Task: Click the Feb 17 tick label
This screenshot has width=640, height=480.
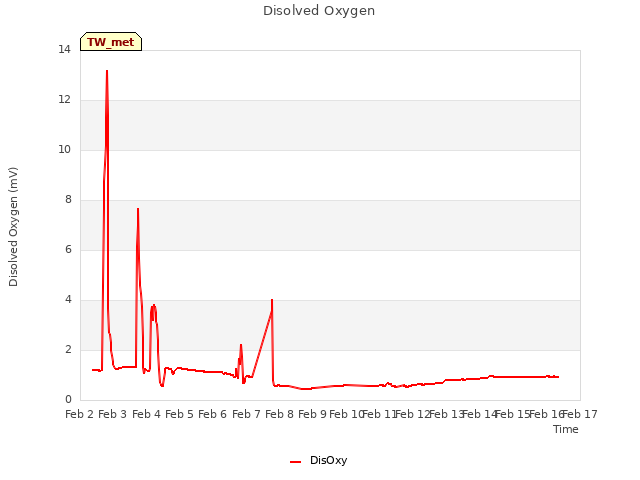Action: point(580,414)
